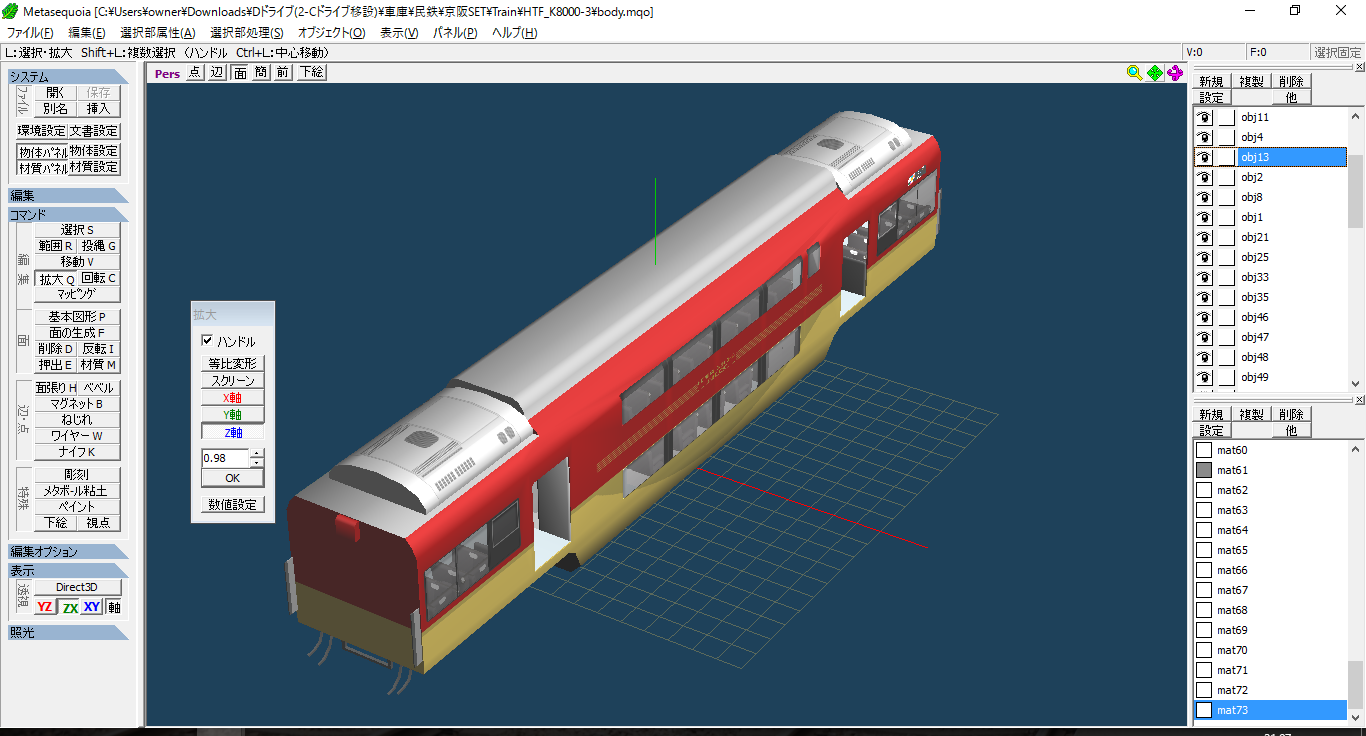Toggle the lock box beside obj25

(1226, 257)
